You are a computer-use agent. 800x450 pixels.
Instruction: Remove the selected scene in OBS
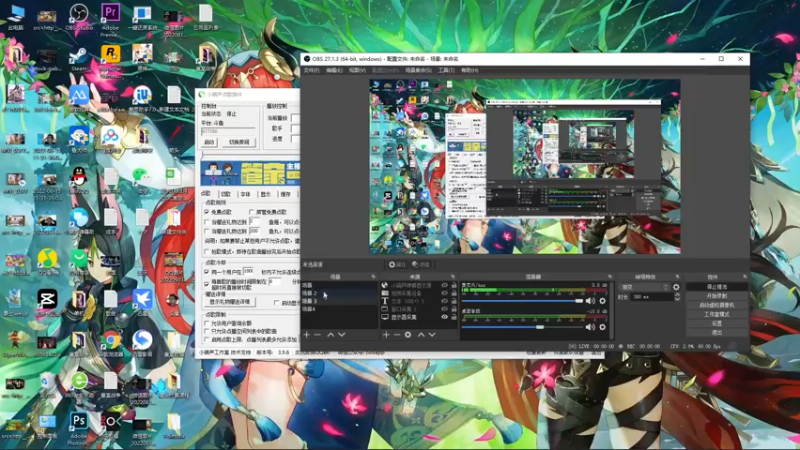tap(317, 335)
